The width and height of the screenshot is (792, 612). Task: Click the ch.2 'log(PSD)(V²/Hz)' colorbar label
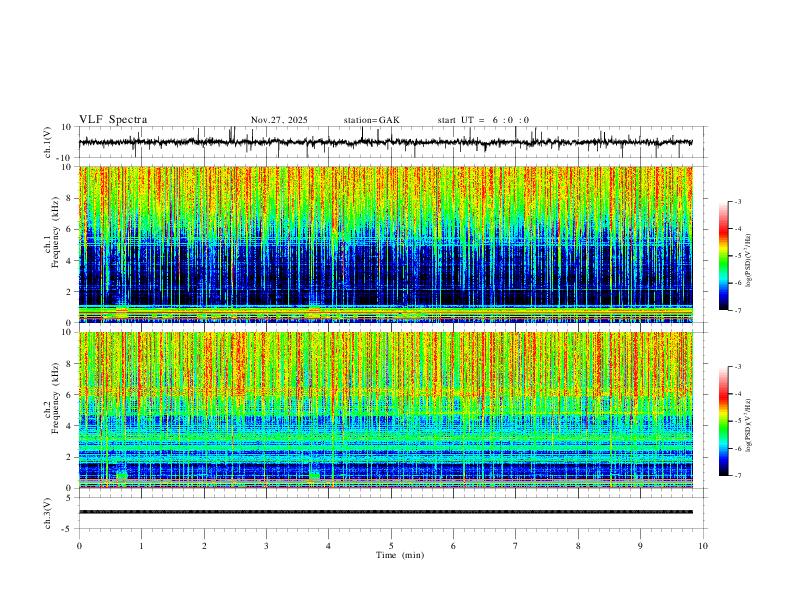click(x=749, y=425)
